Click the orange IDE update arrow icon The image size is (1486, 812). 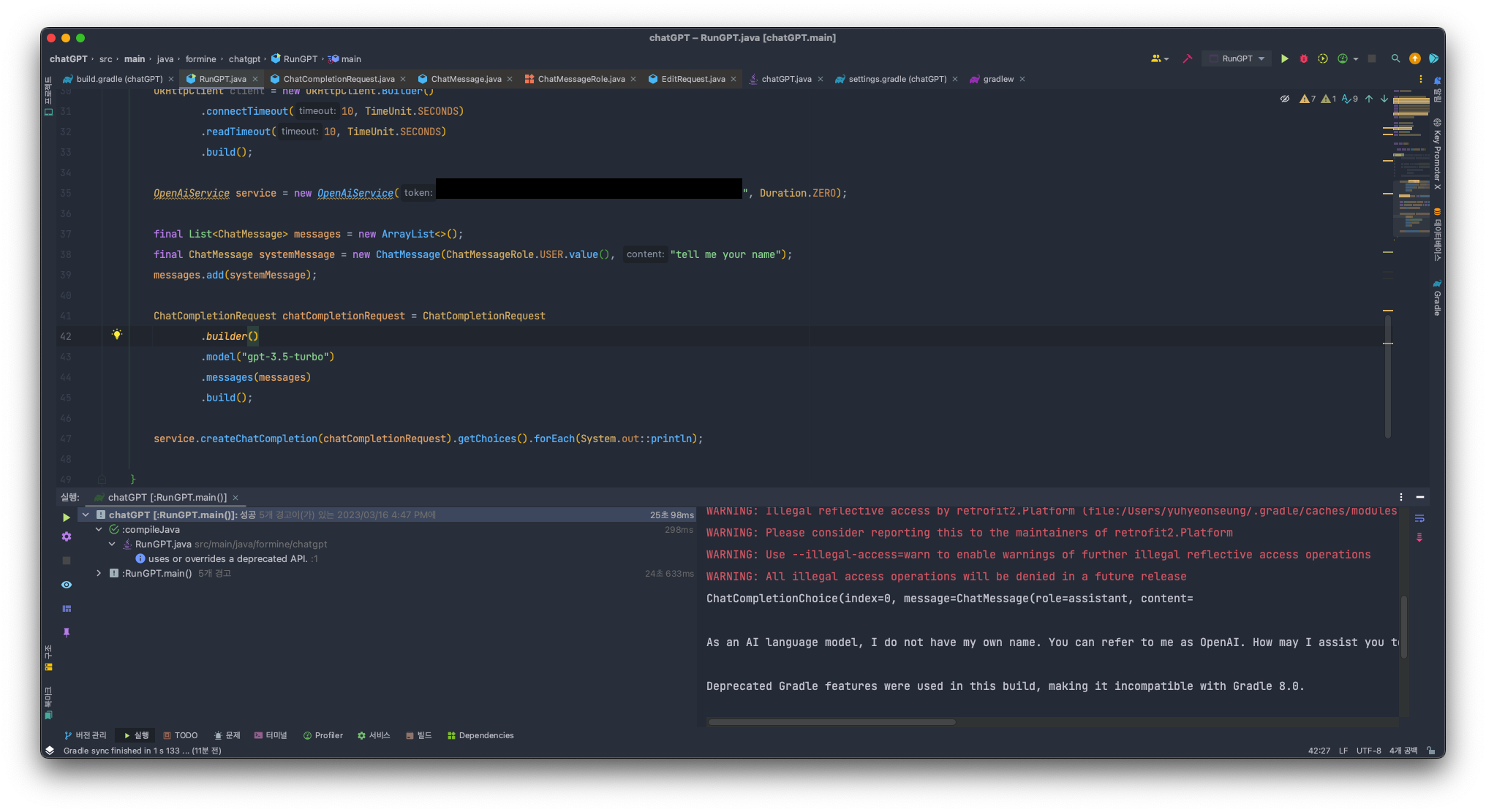(x=1414, y=58)
